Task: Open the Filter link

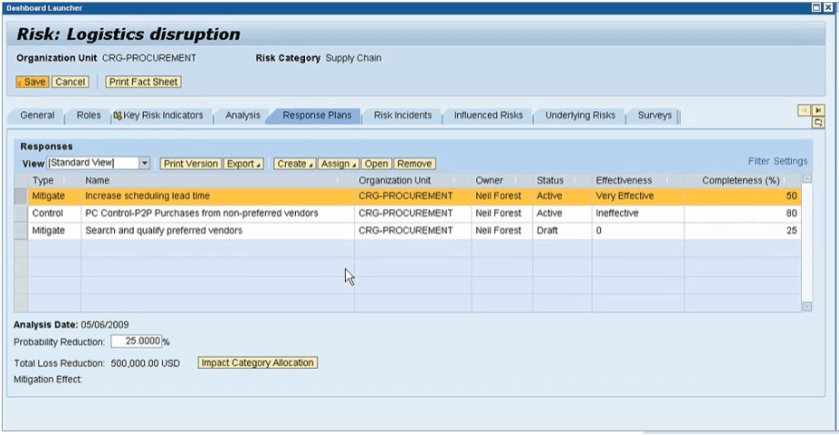Action: (759, 161)
